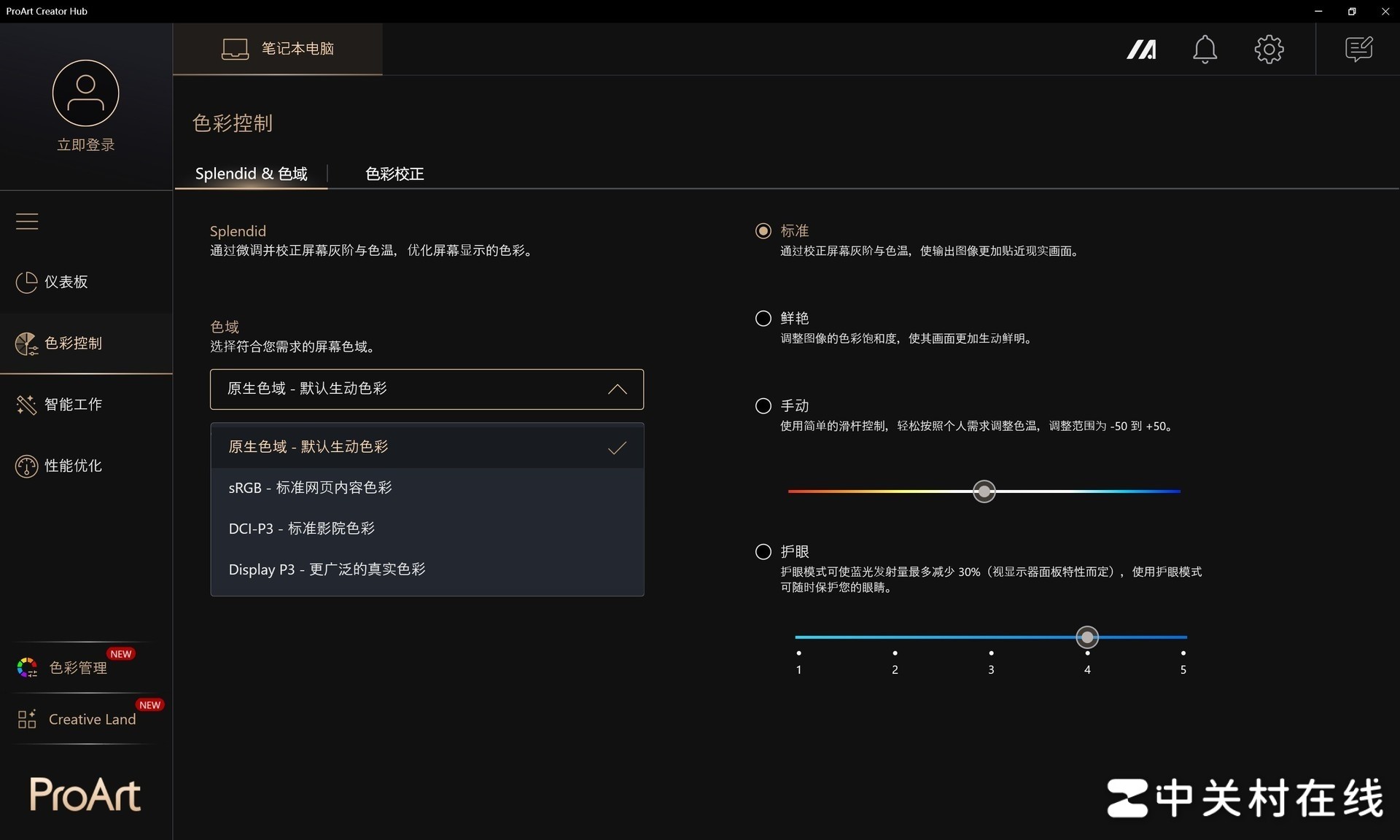Click the 性能优化 gauge icon
Image resolution: width=1400 pixels, height=840 pixels.
(26, 466)
